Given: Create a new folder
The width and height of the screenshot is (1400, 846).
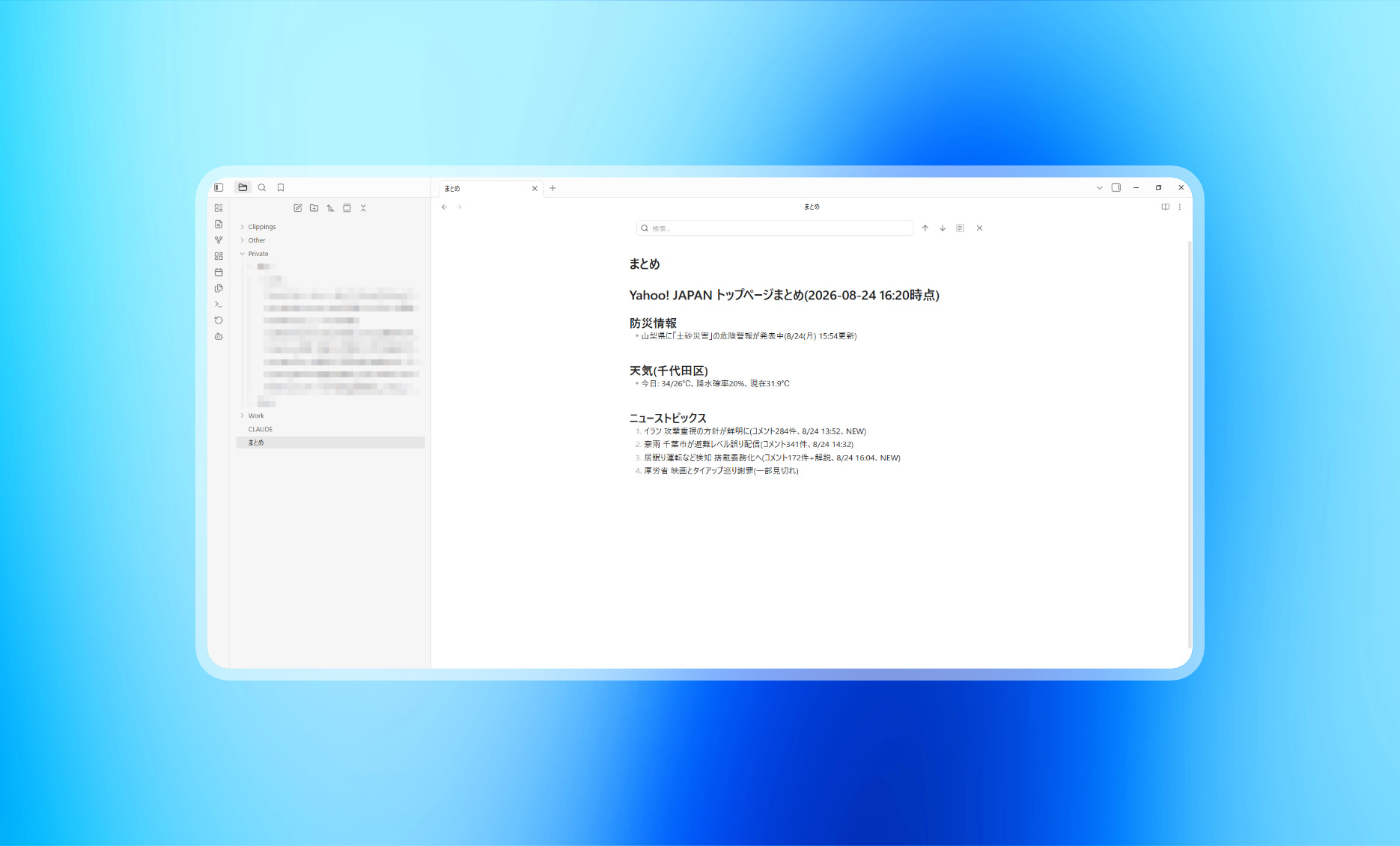Looking at the screenshot, I should pyautogui.click(x=314, y=208).
